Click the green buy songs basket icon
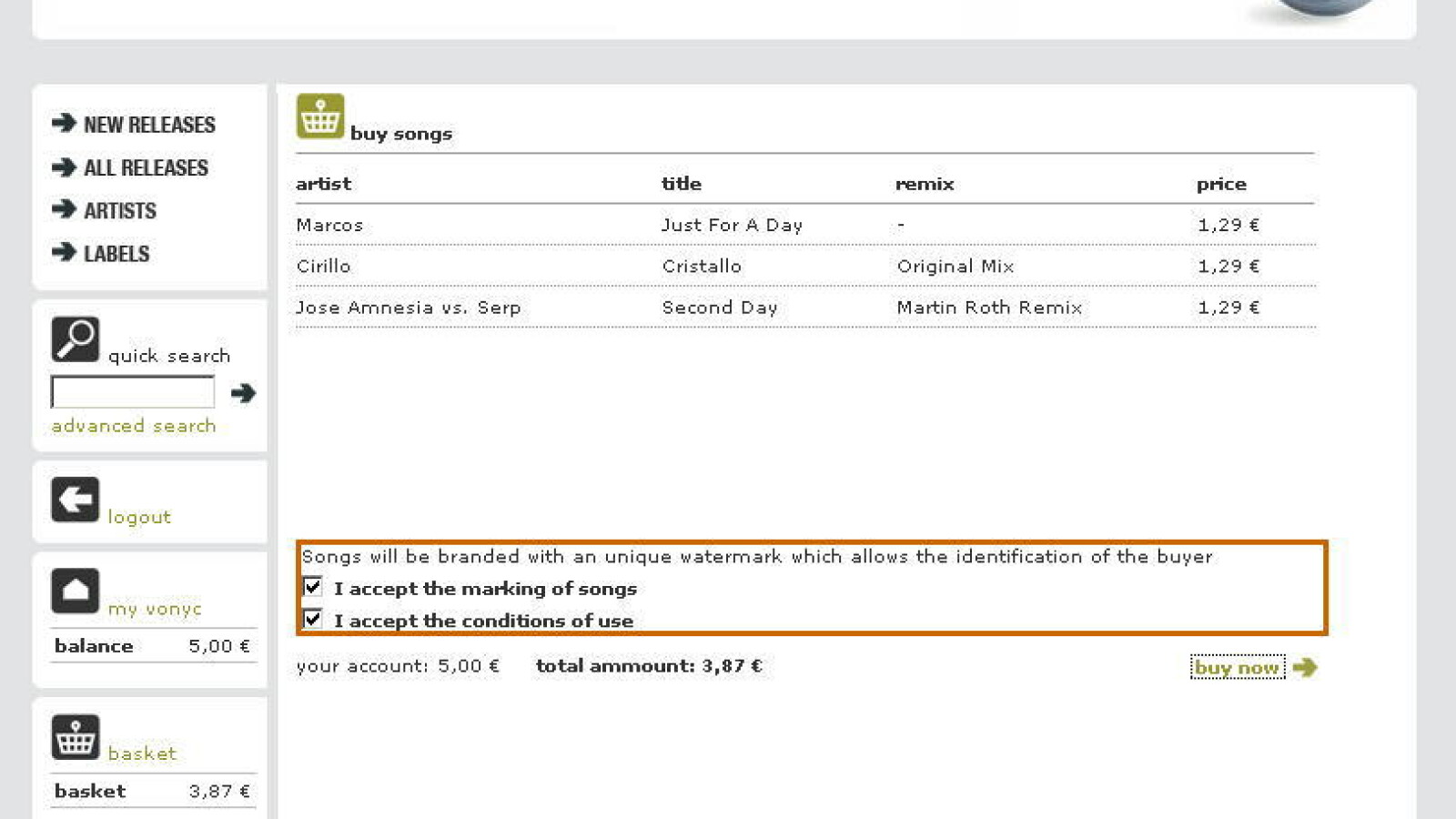The height and width of the screenshot is (819, 1456). click(x=320, y=116)
